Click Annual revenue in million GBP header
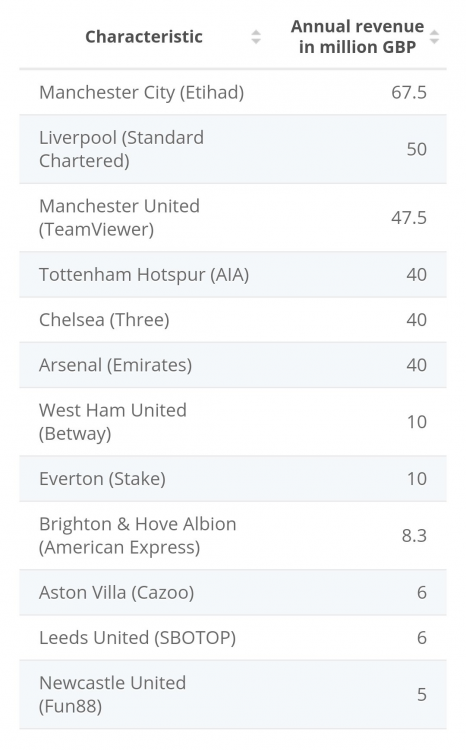 coord(357,37)
